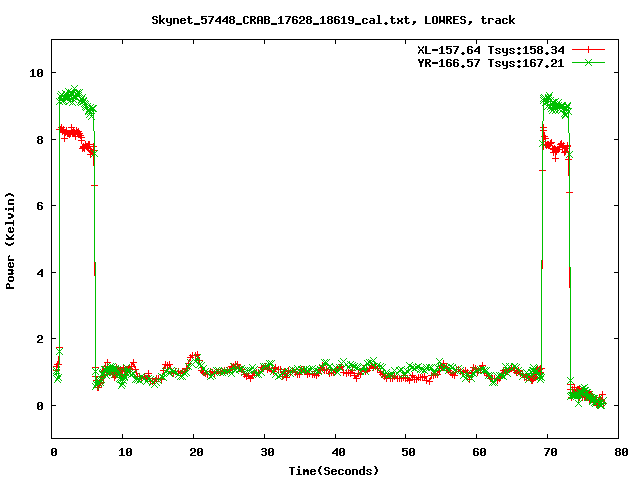Image resolution: width=640 pixels, height=480 pixels.
Task: Select the YR-166.57 Tsys:167.21 legend label
Action: click(x=491, y=63)
